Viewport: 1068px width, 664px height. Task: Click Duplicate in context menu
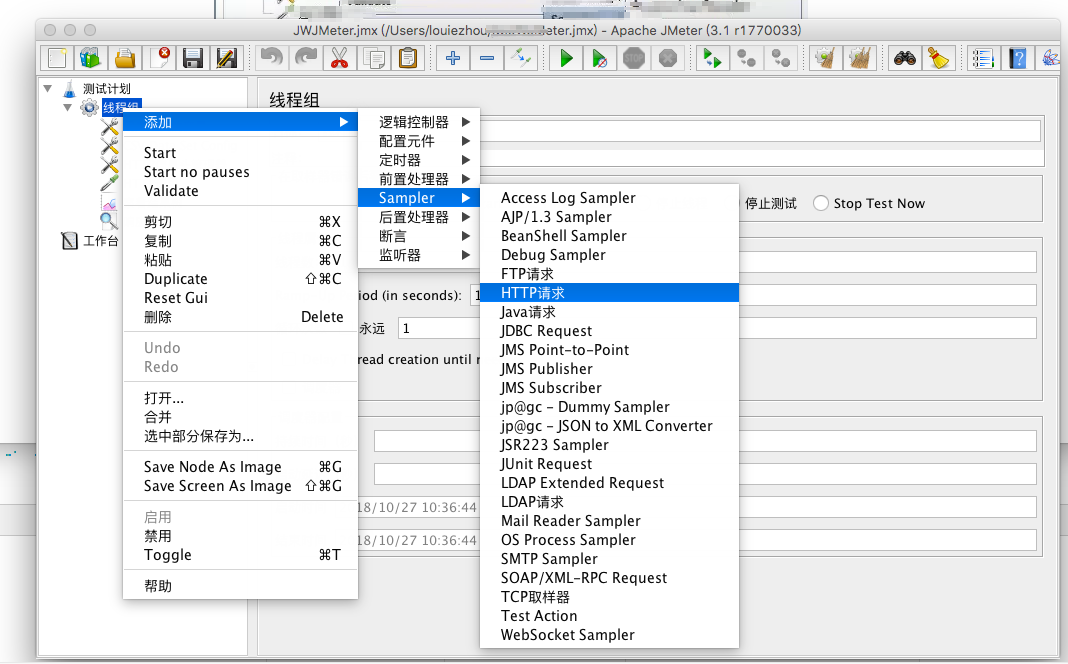coord(240,279)
